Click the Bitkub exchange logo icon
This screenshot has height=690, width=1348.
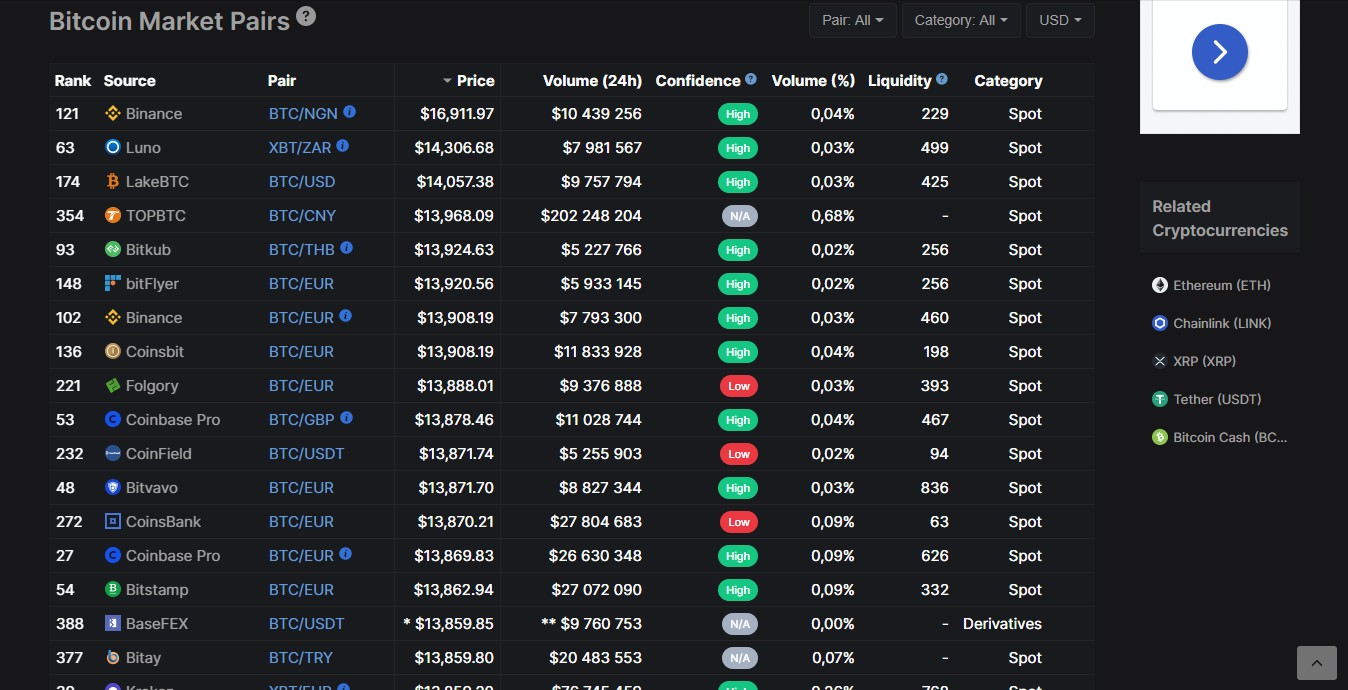click(x=113, y=249)
